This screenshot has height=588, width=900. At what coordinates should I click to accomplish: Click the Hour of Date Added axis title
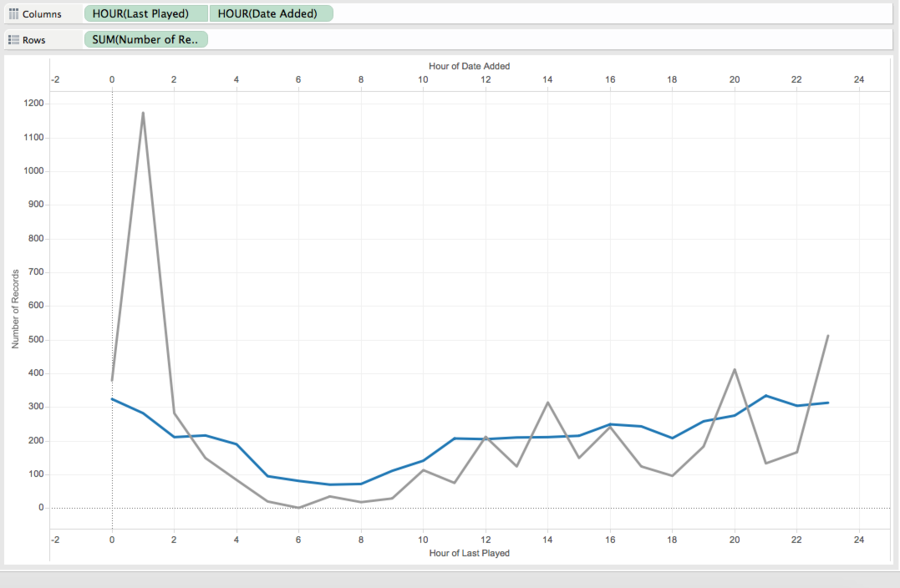pos(469,66)
